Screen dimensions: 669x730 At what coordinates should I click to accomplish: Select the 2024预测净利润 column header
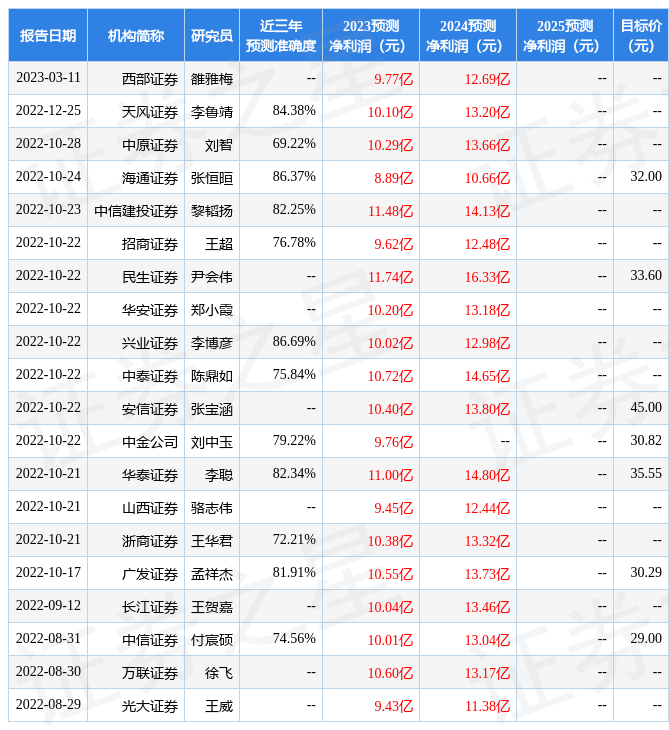click(x=467, y=36)
